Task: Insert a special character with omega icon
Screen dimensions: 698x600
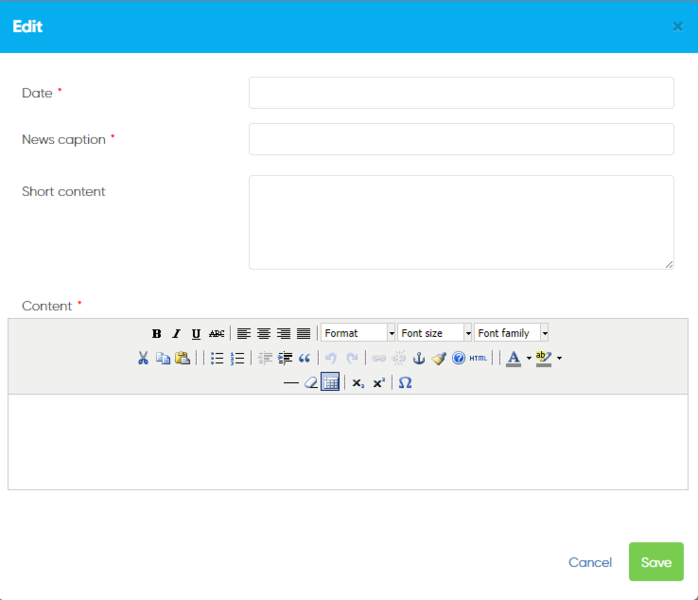Action: (x=405, y=383)
